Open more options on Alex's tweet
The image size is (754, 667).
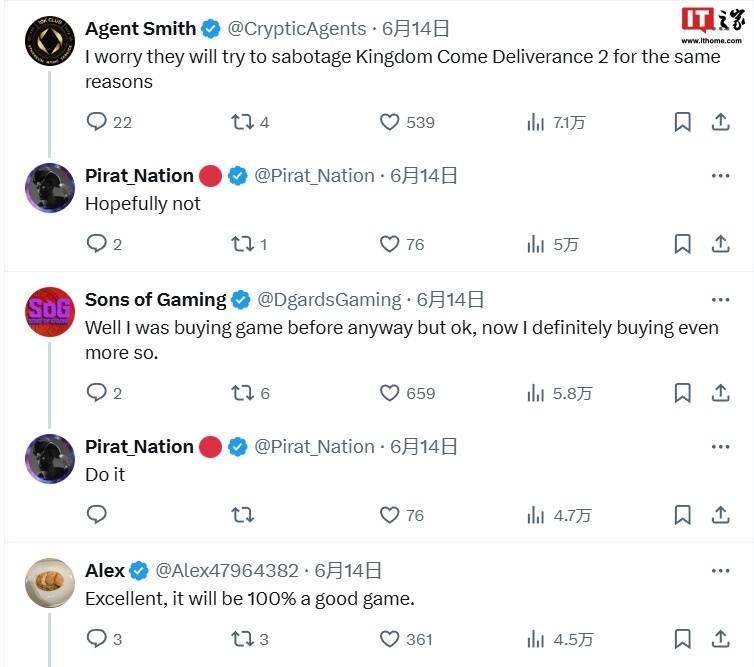coord(720,571)
